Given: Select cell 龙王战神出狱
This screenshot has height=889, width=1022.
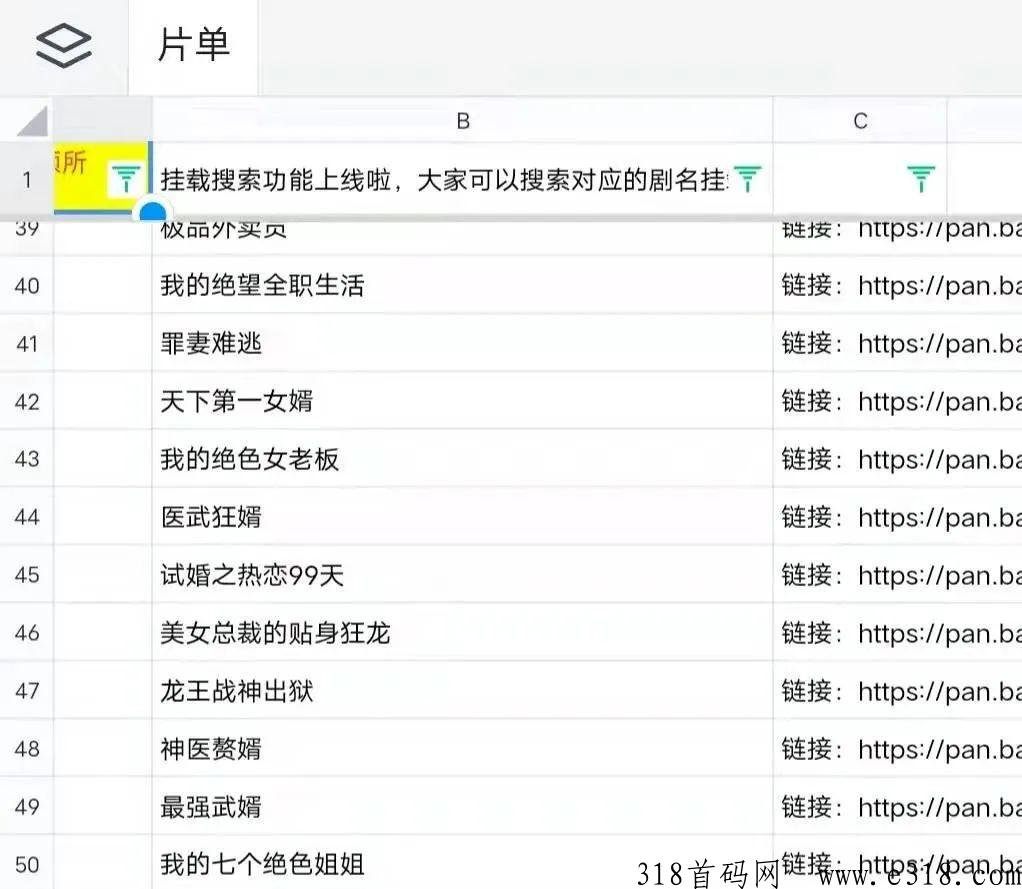Looking at the screenshot, I should (463, 691).
